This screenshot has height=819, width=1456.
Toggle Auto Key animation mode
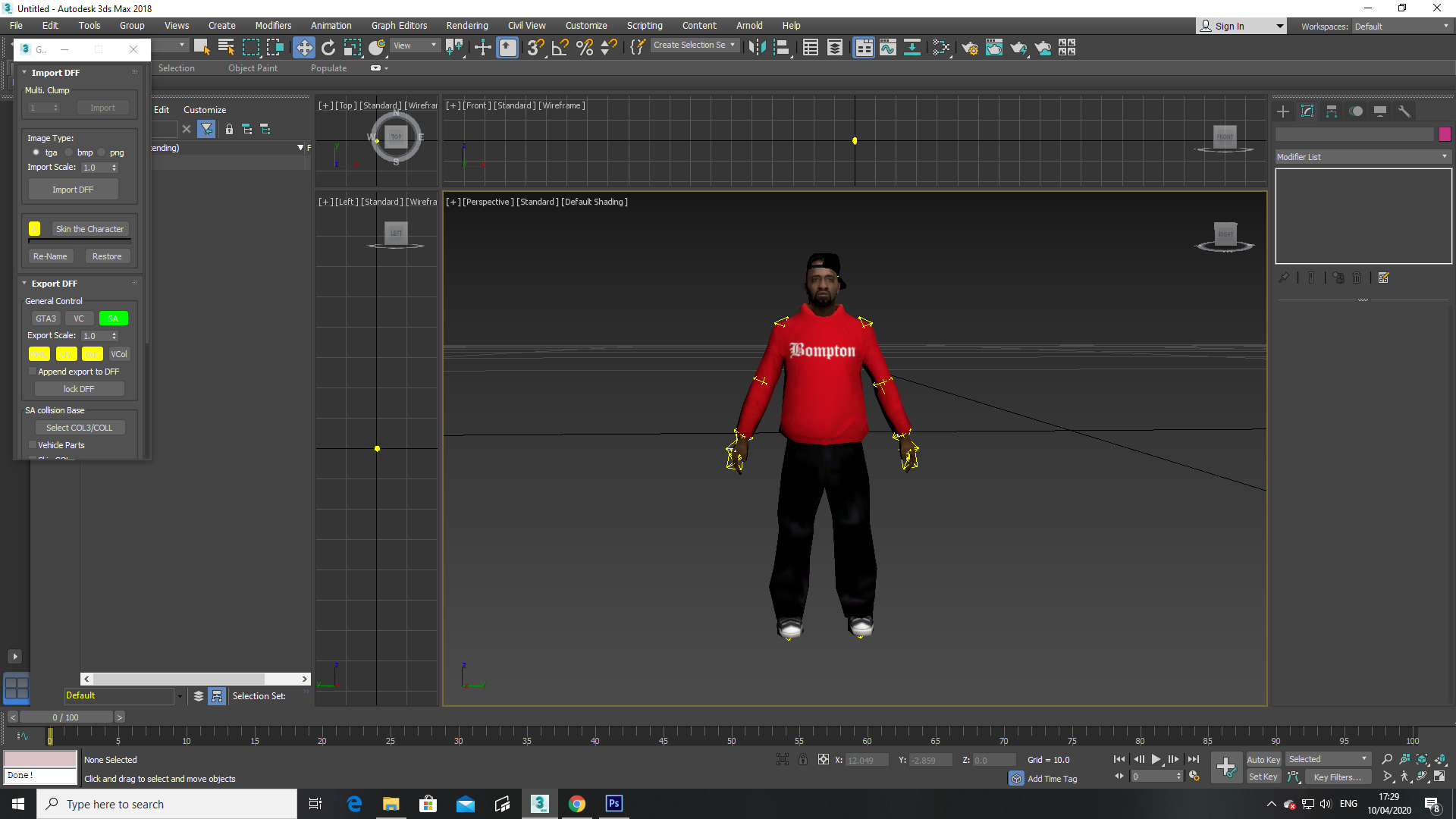click(1263, 760)
